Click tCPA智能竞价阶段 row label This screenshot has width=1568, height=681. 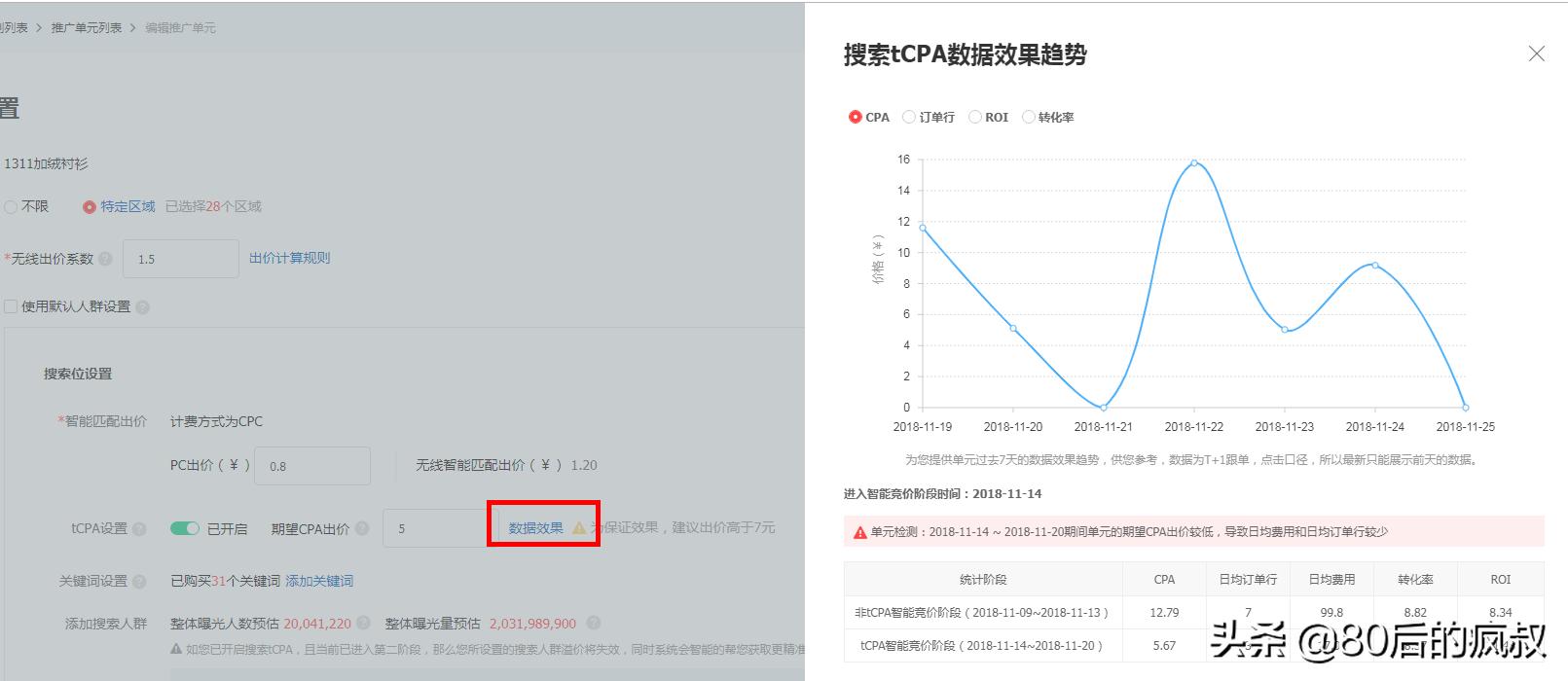[982, 645]
